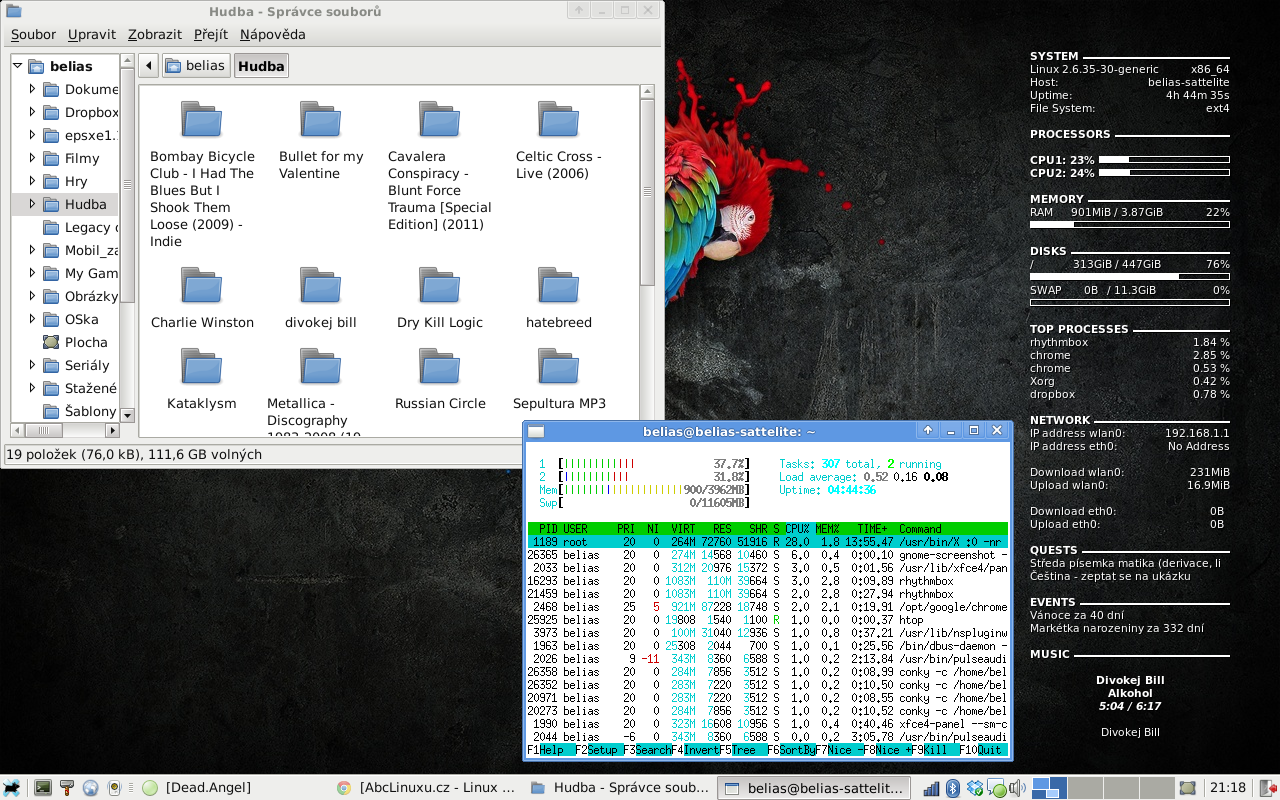Launch the hammer tool launcher in panel
The image size is (1280, 800).
pyautogui.click(x=67, y=788)
